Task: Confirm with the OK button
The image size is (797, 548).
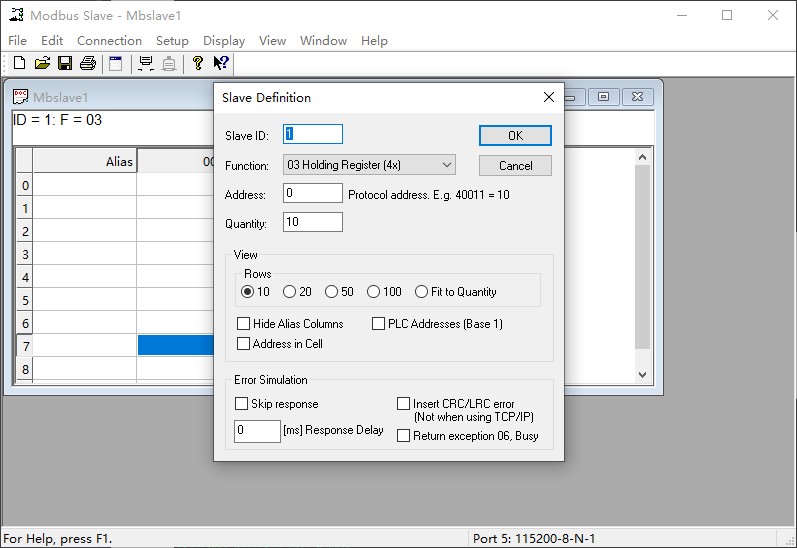Action: (x=515, y=136)
